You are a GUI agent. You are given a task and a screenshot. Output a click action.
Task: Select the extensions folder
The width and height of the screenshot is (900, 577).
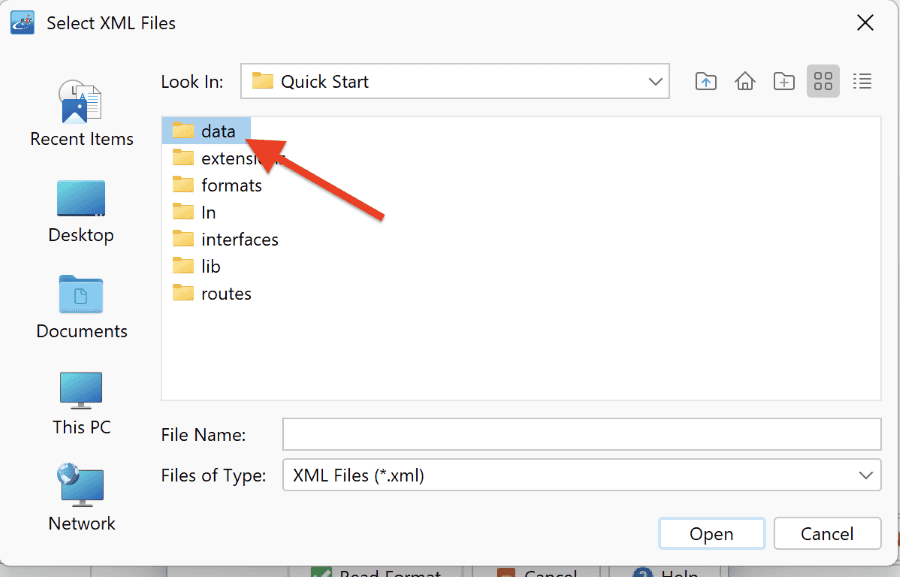228,158
